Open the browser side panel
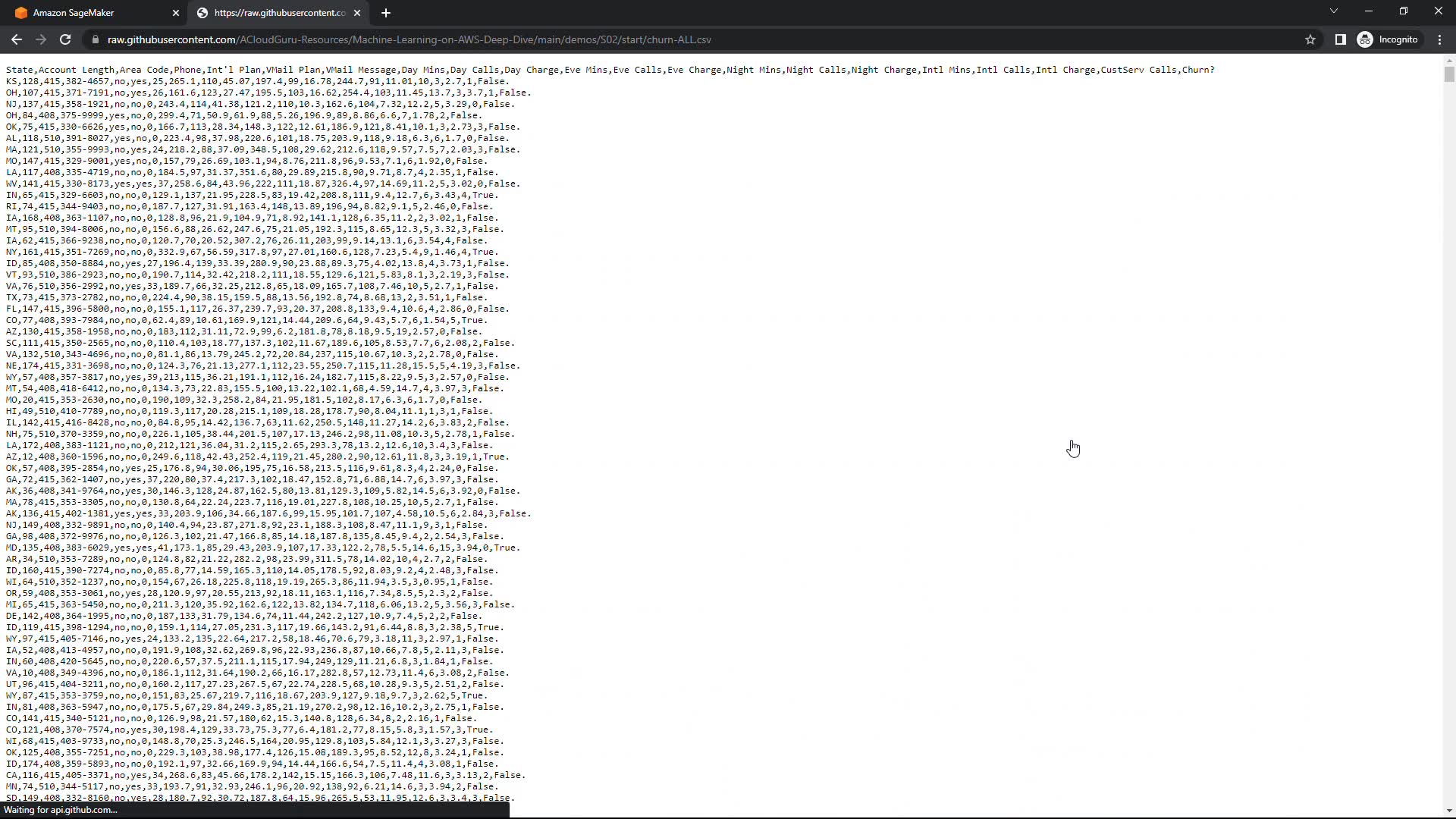Screen dimensions: 1456x819 point(1340,39)
